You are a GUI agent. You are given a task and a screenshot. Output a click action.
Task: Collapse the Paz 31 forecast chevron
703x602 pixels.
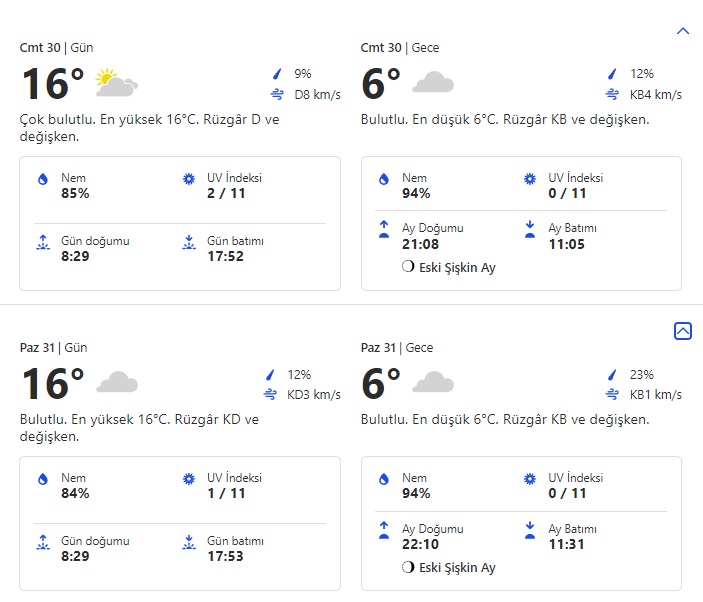pyautogui.click(x=683, y=331)
